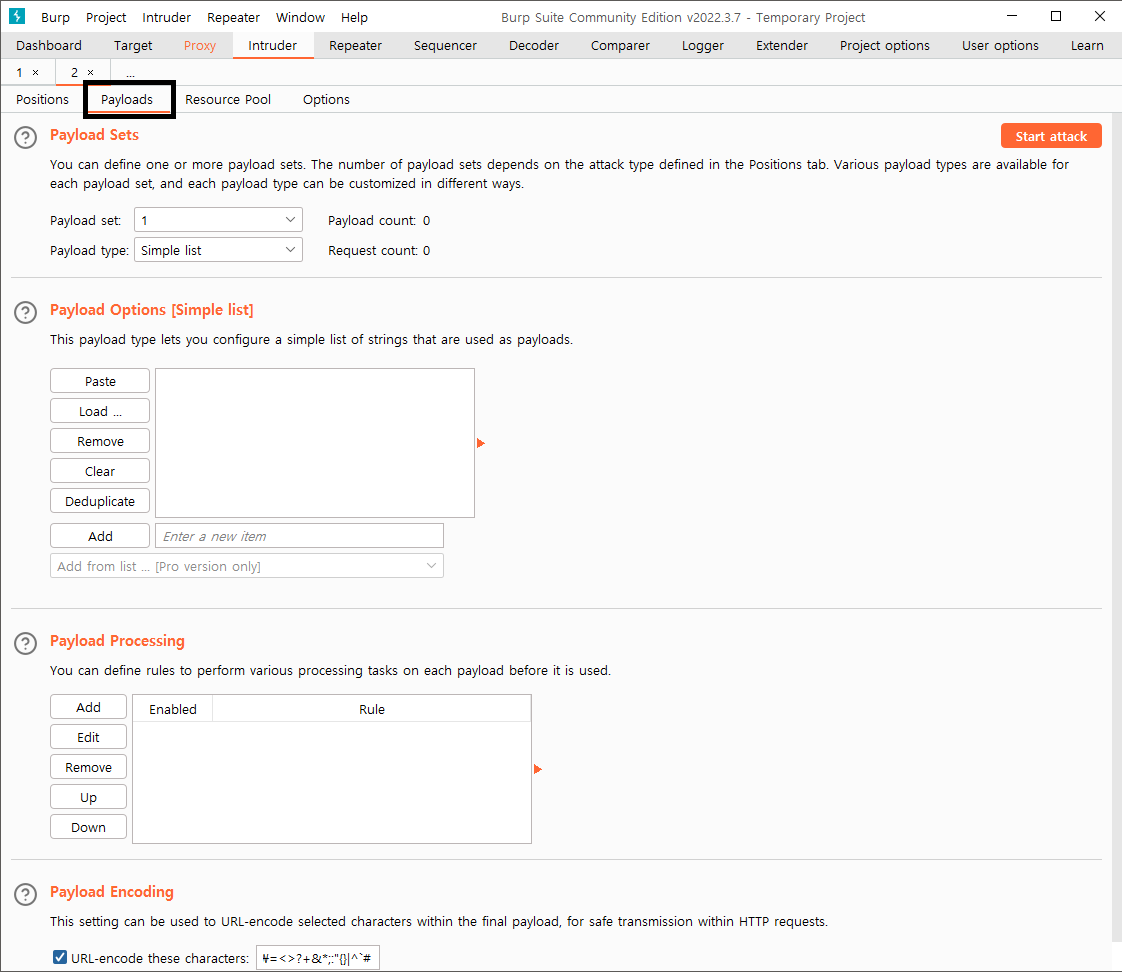Click the Clear button
1122x972 pixels.
click(x=100, y=471)
